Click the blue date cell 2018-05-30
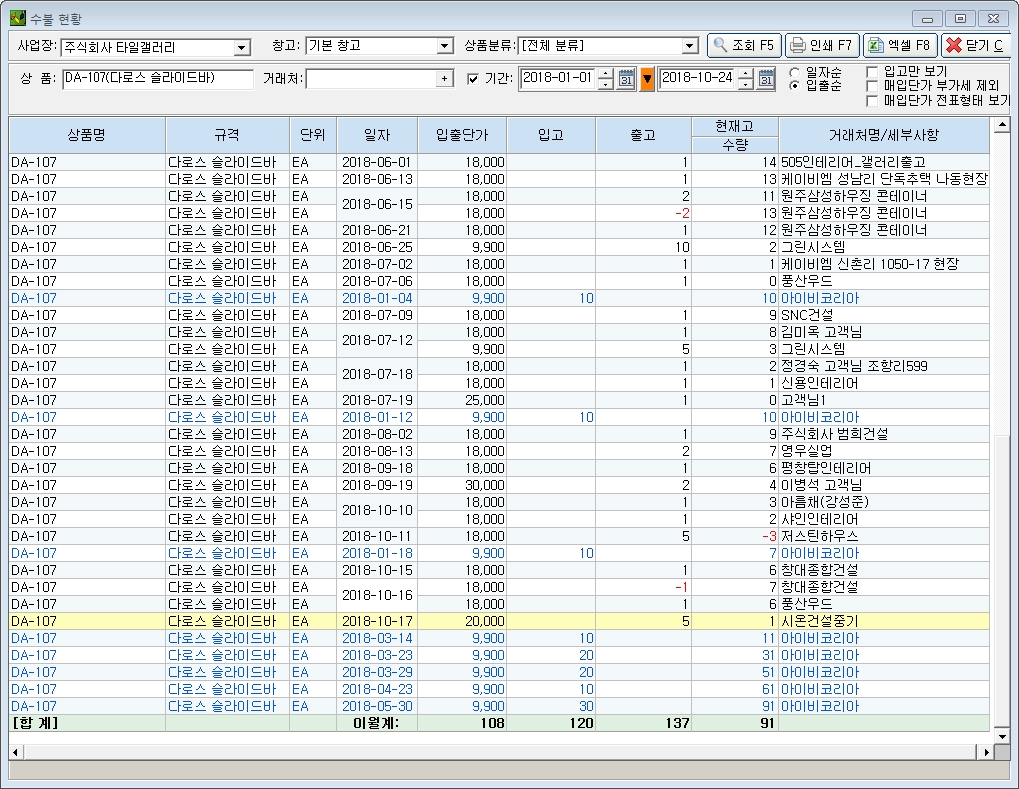Image resolution: width=1019 pixels, height=789 pixels. 378,706
